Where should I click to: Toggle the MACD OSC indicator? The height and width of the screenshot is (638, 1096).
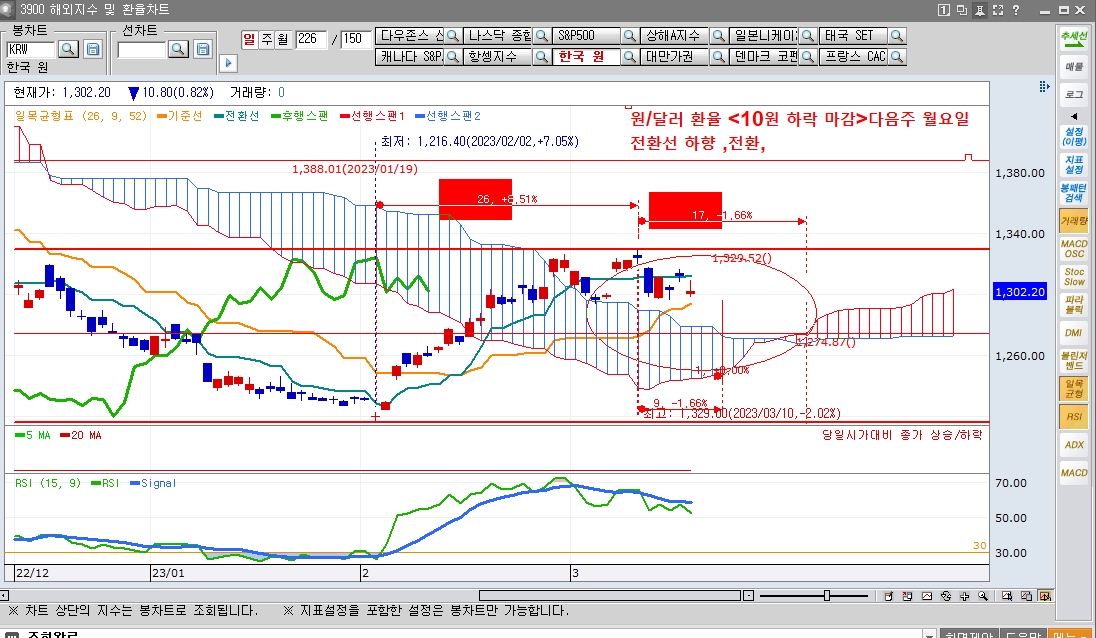click(x=1074, y=249)
